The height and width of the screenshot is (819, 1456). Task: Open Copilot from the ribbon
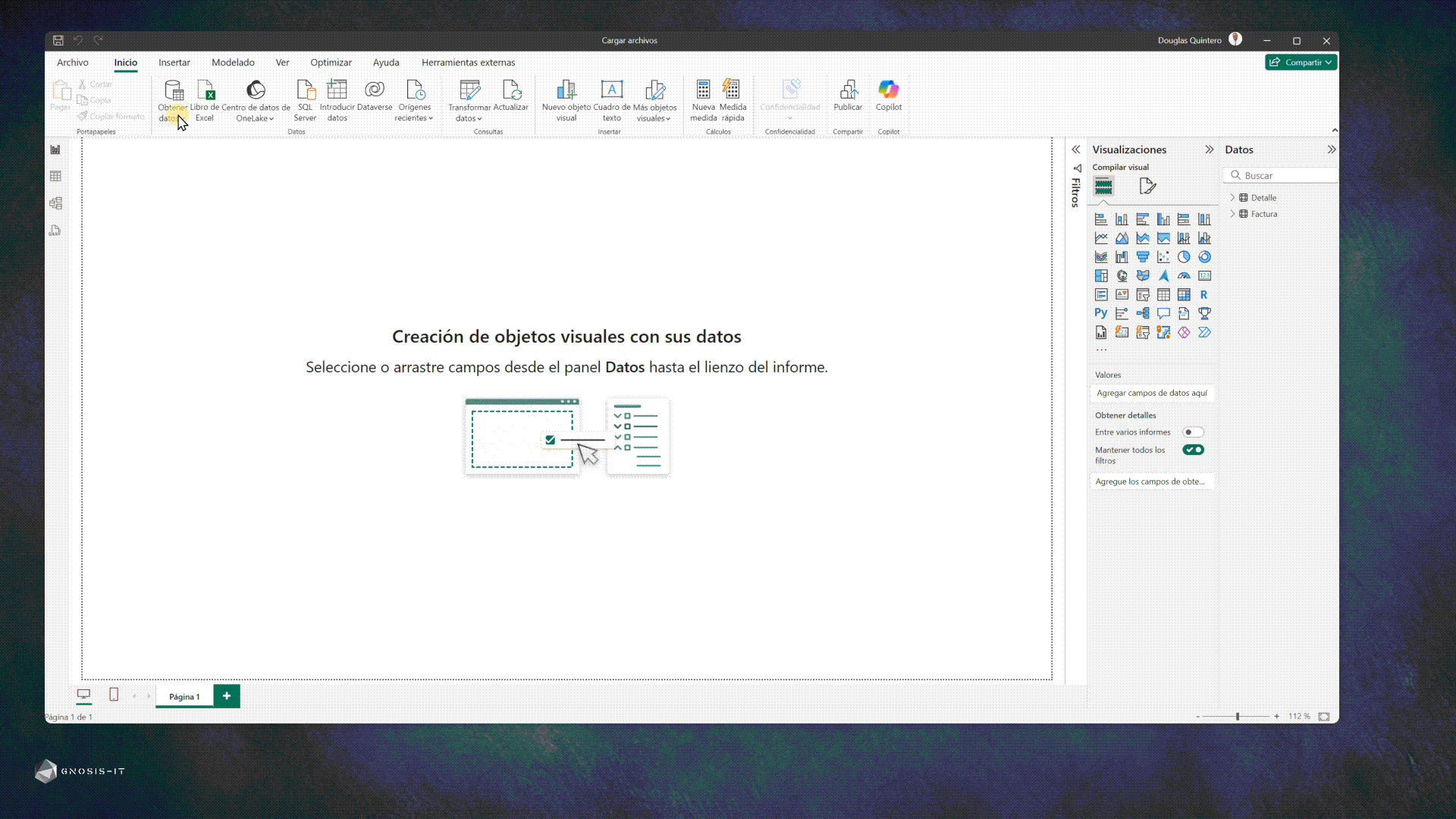coord(889,96)
